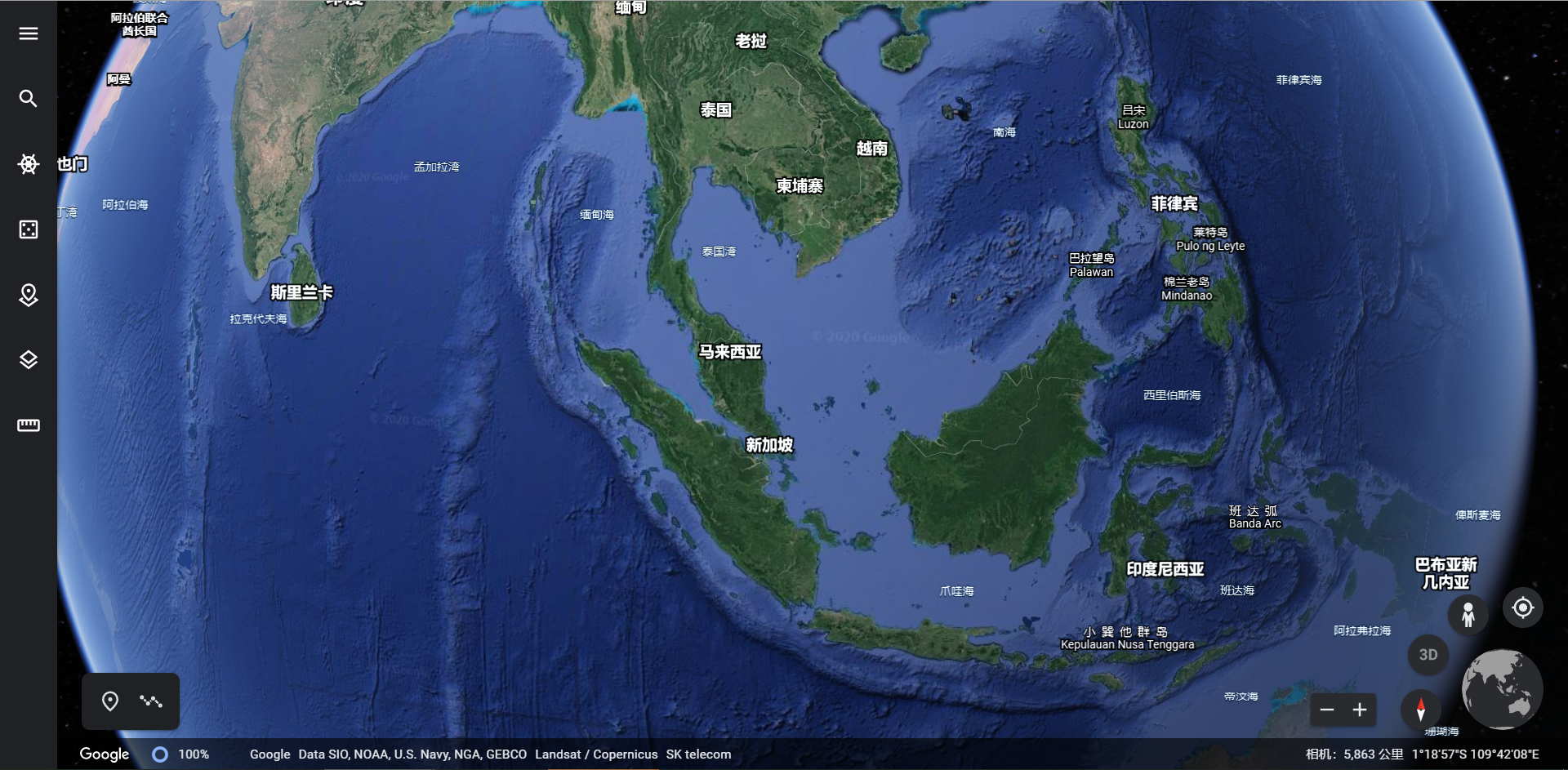Click the 100% loading indicator
This screenshot has width=1568, height=770.
click(181, 754)
